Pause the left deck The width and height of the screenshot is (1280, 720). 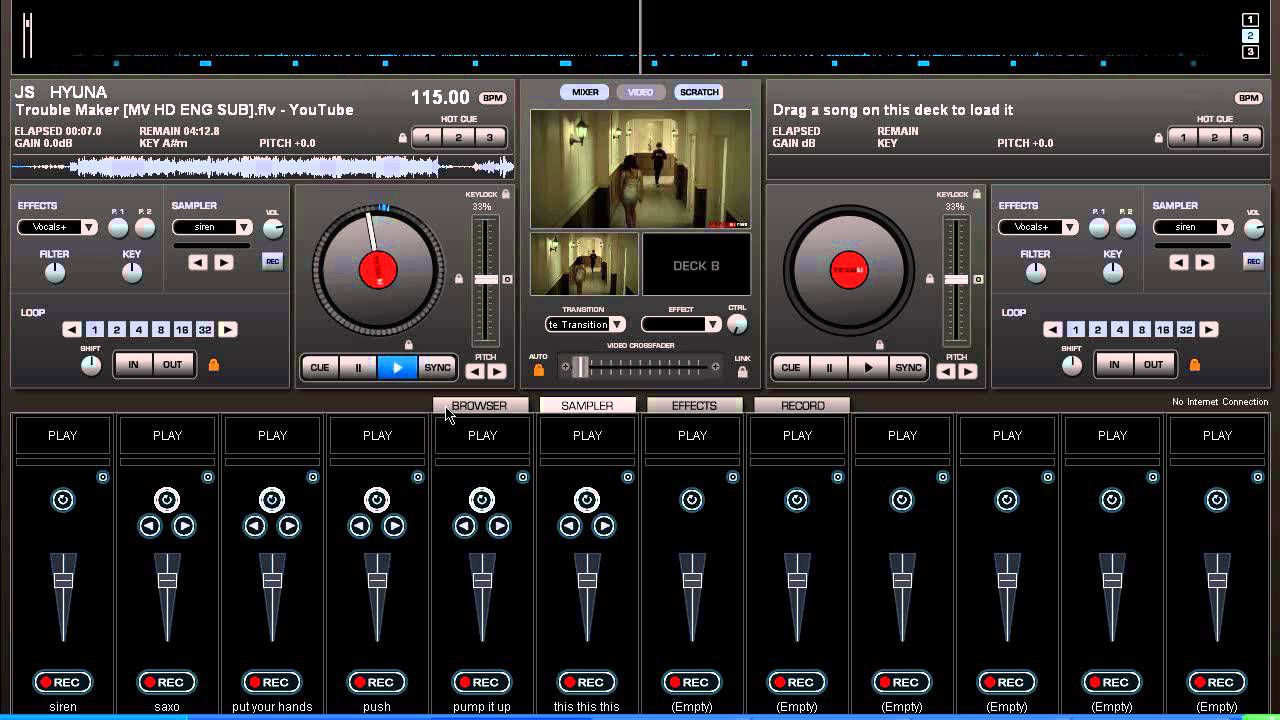tap(358, 367)
